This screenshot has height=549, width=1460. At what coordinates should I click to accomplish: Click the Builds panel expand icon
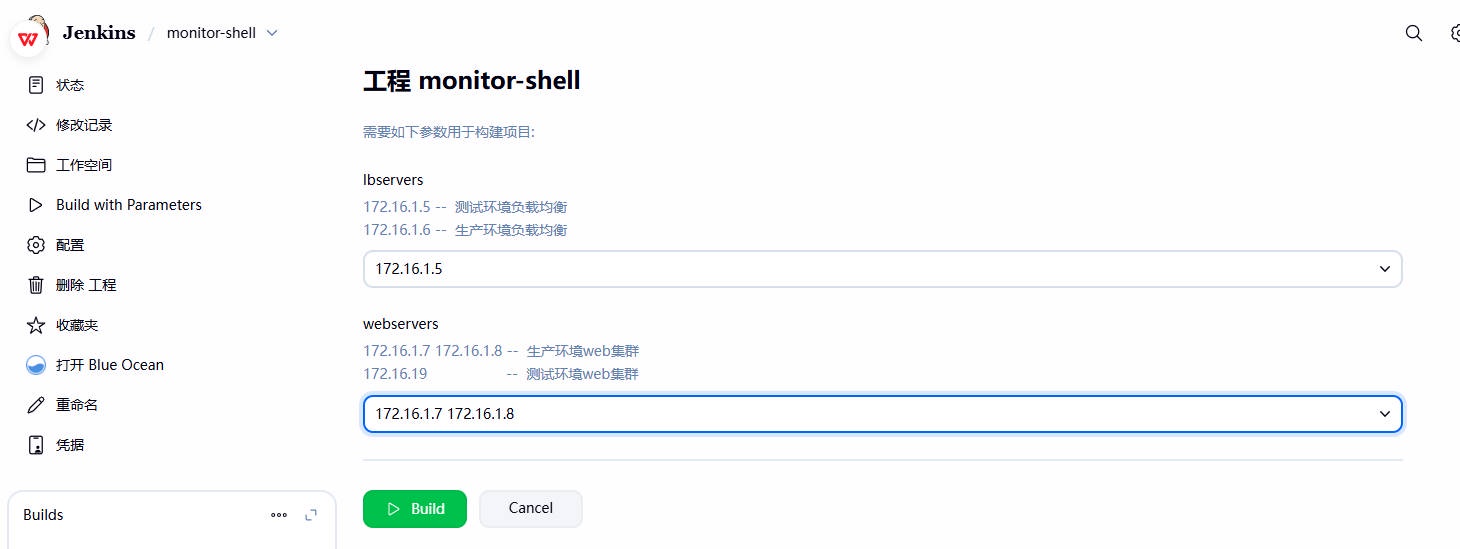(311, 515)
